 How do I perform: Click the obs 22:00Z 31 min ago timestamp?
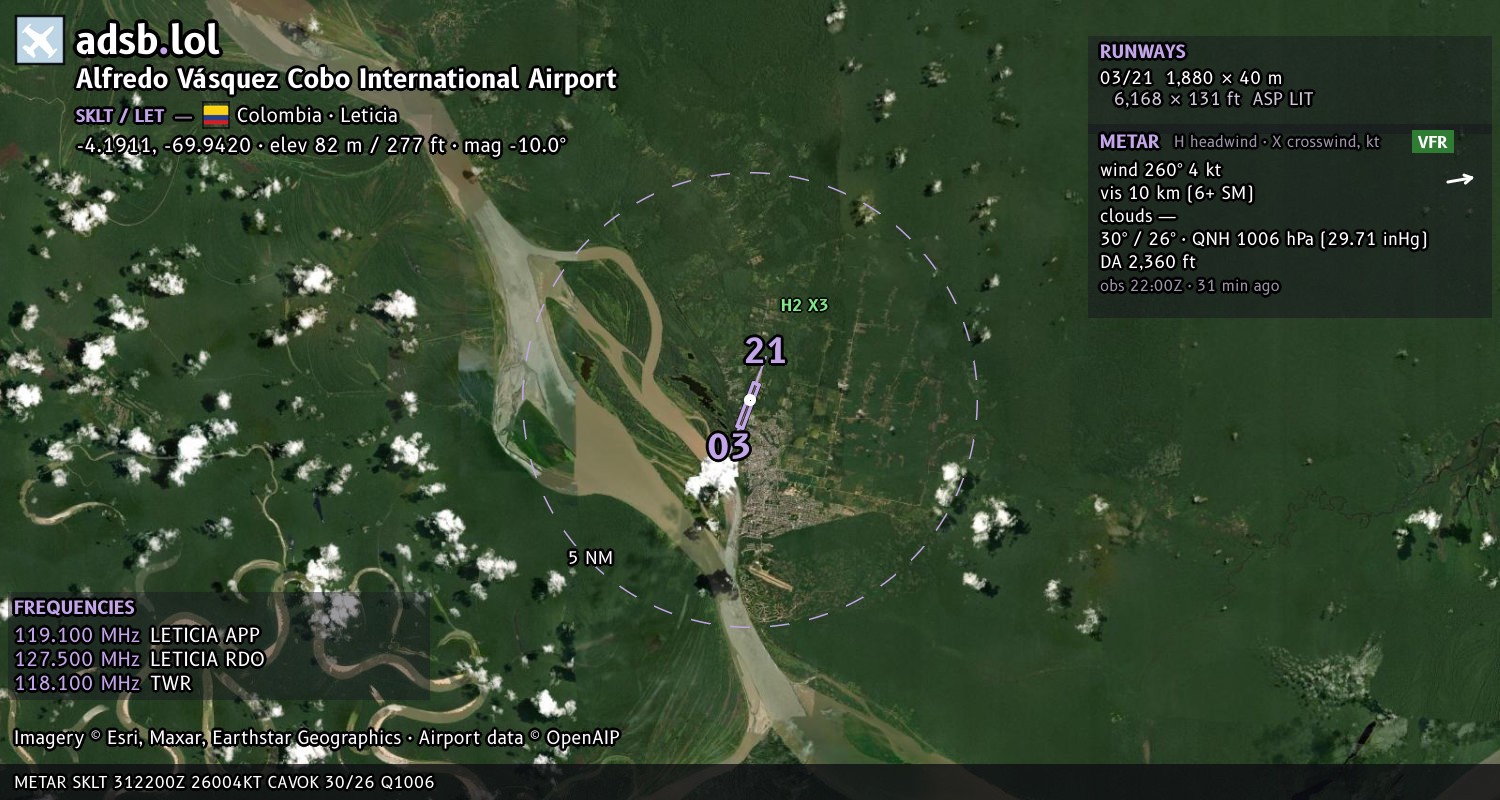pos(1189,286)
